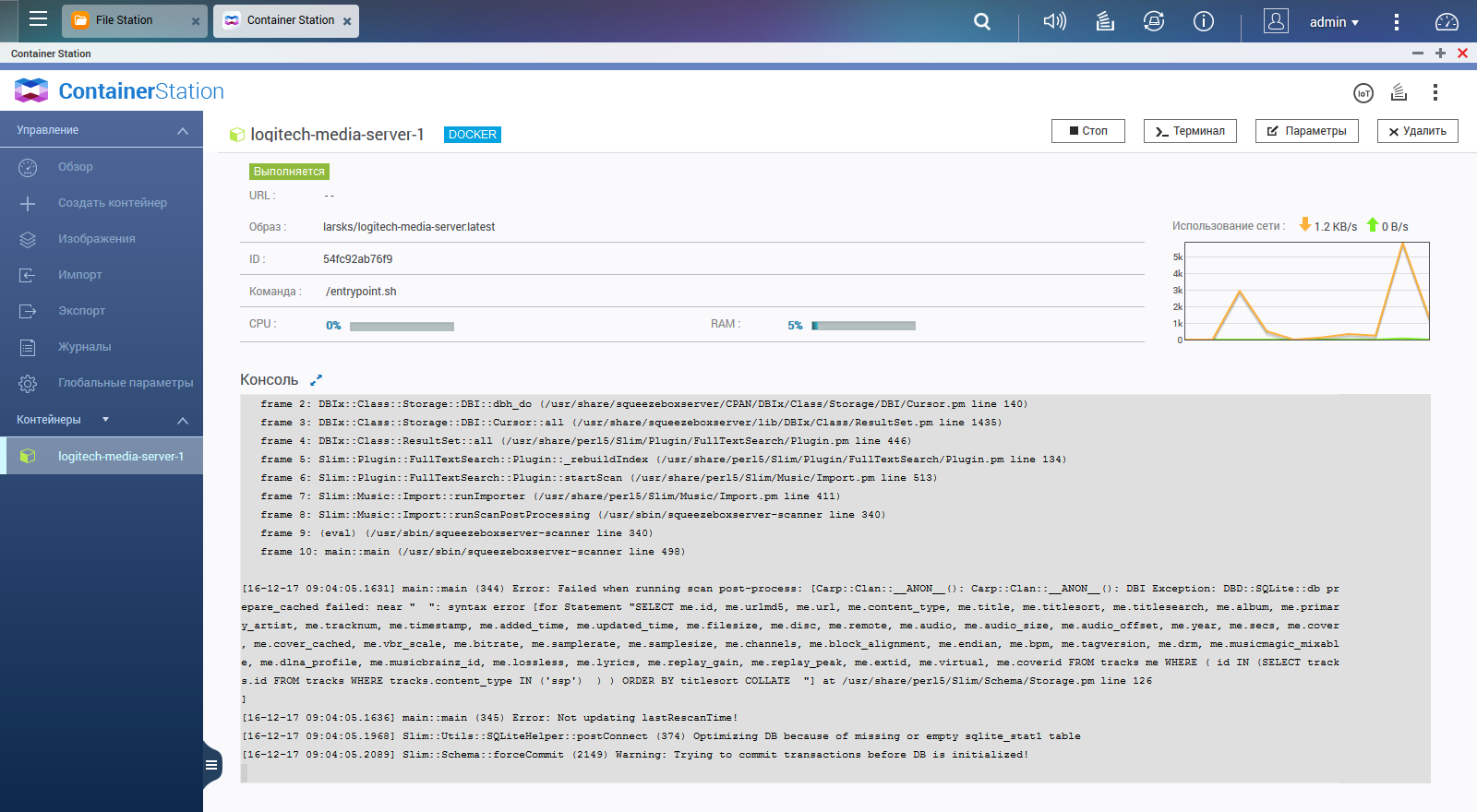Collapse the Управление sidebar section

183,131
